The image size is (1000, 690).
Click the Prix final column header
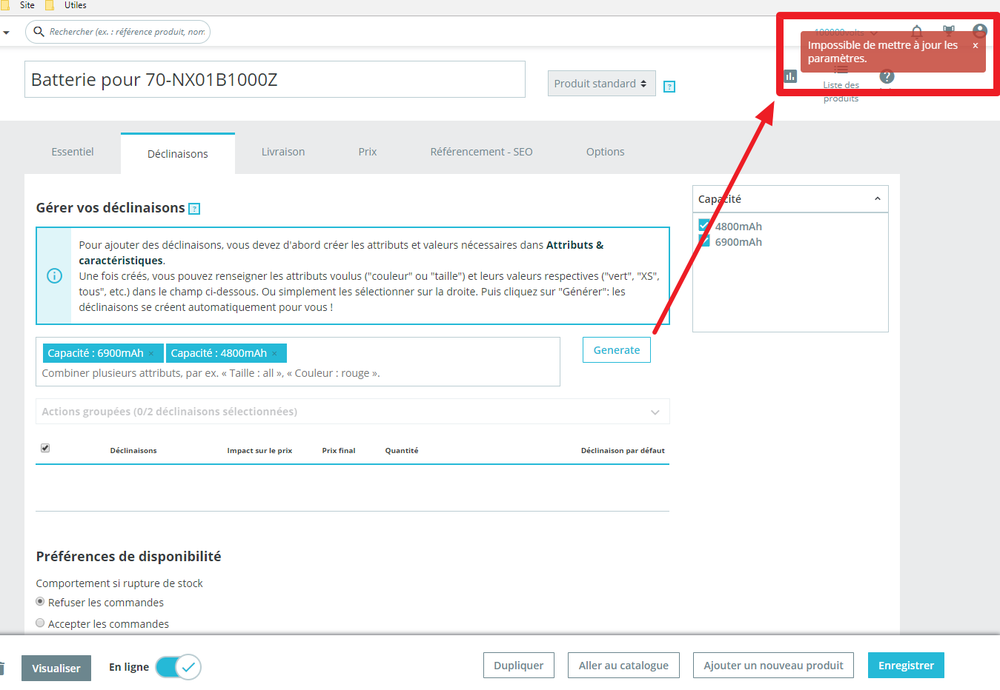(x=339, y=450)
